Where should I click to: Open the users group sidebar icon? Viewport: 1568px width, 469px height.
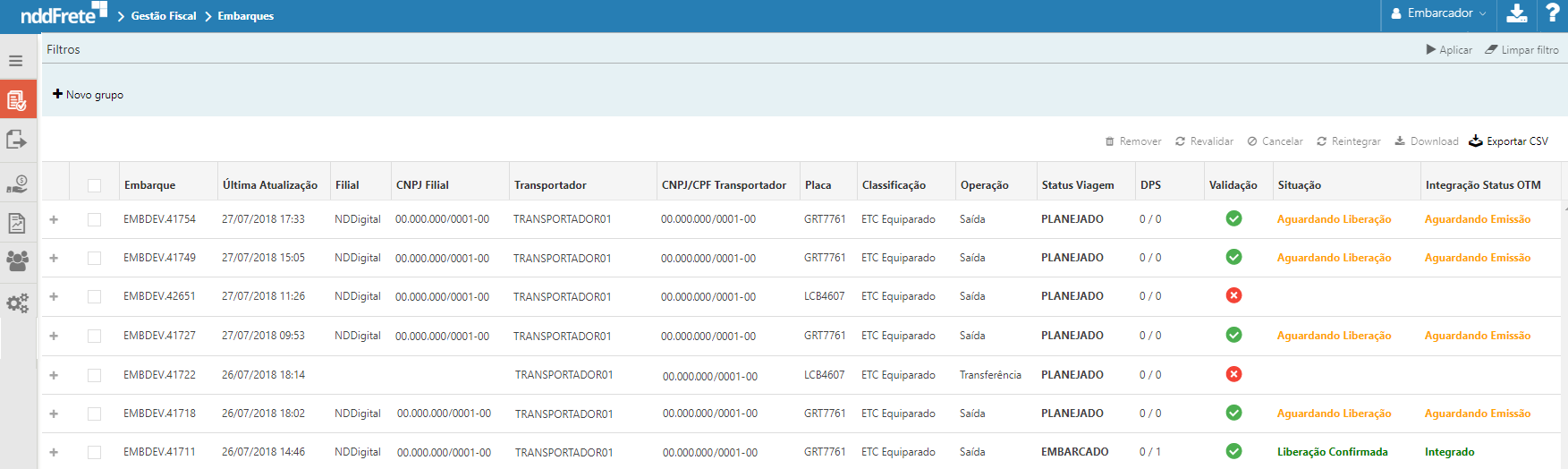17,260
